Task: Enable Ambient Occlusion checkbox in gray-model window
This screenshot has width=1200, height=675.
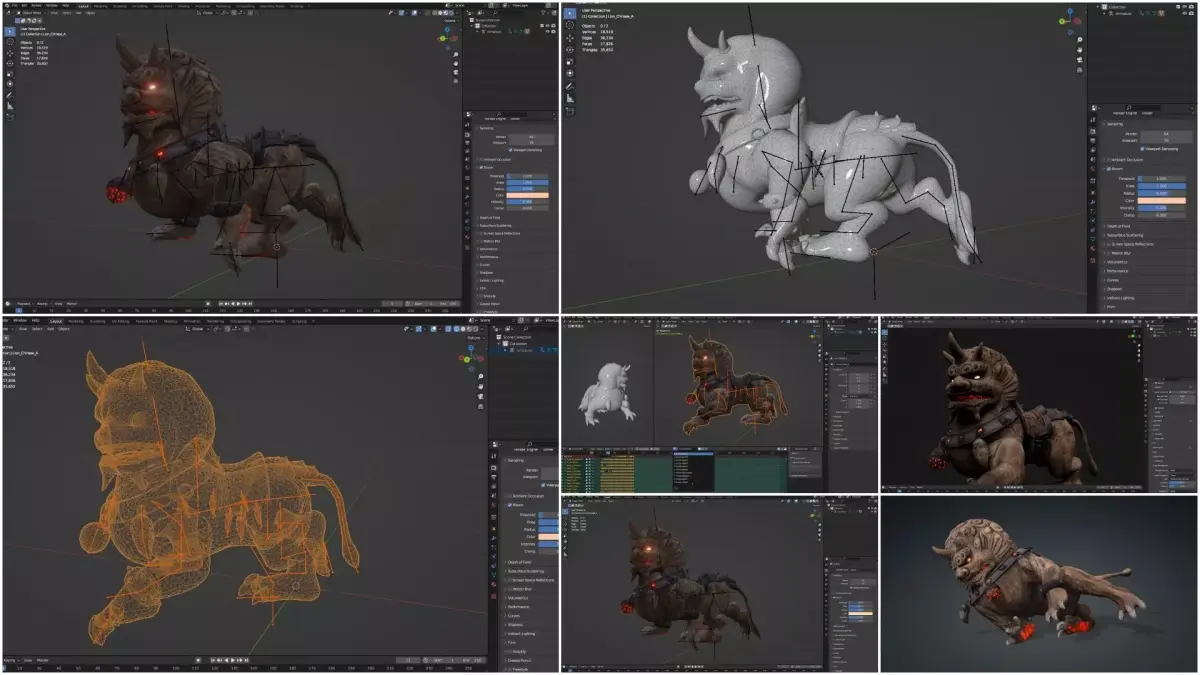Action: point(1107,160)
